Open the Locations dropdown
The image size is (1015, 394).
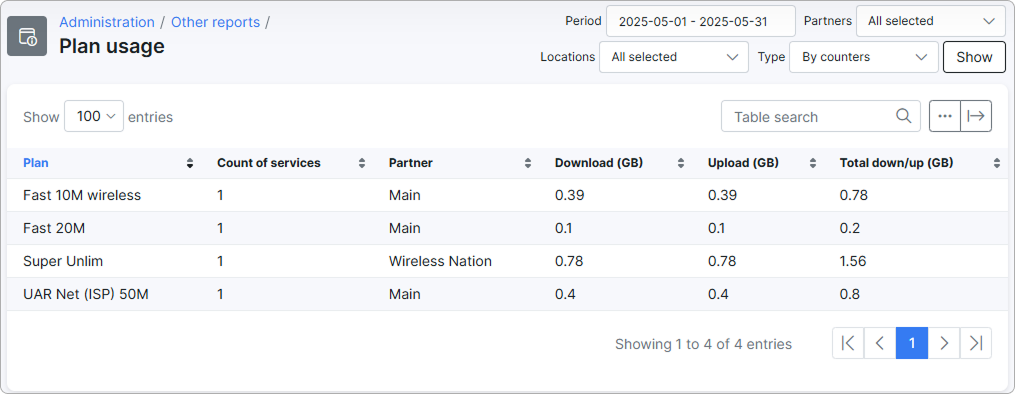(674, 57)
